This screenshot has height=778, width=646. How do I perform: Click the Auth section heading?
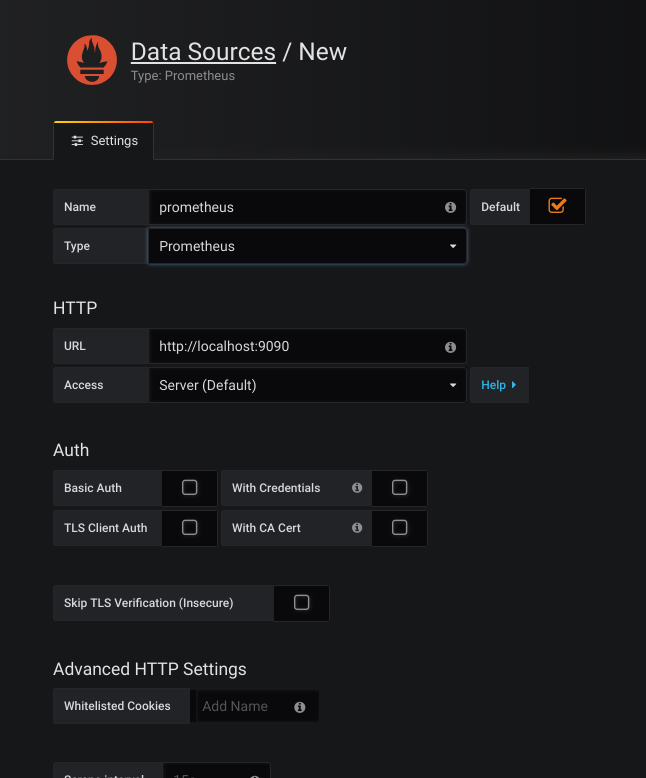tap(71, 450)
